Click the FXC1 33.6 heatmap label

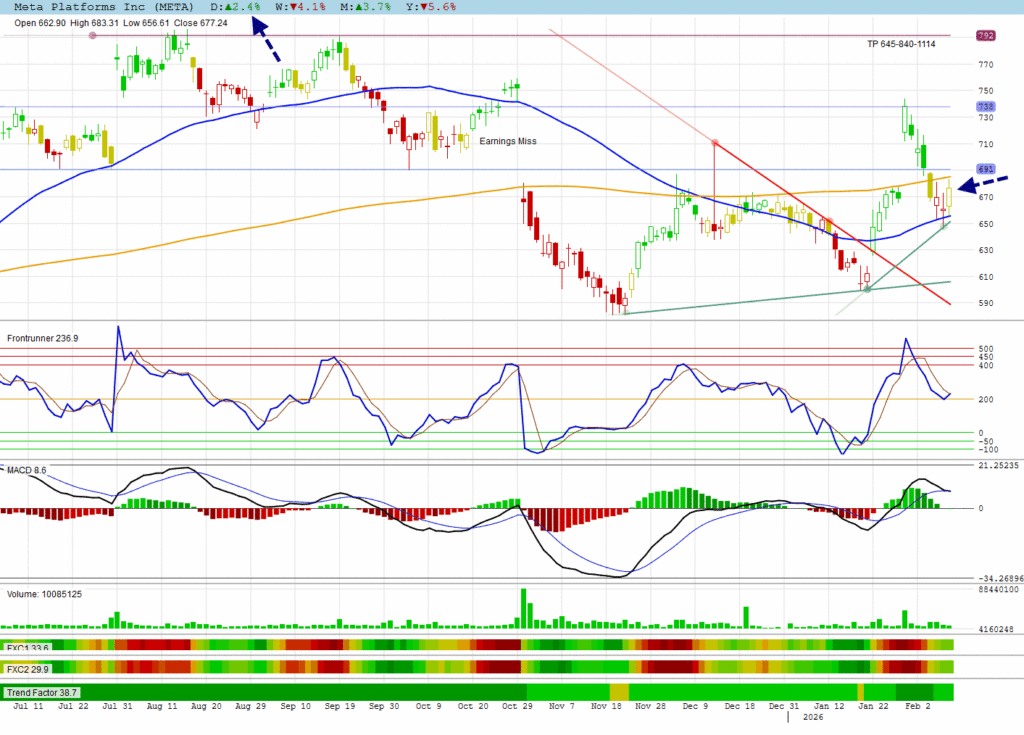(28, 646)
